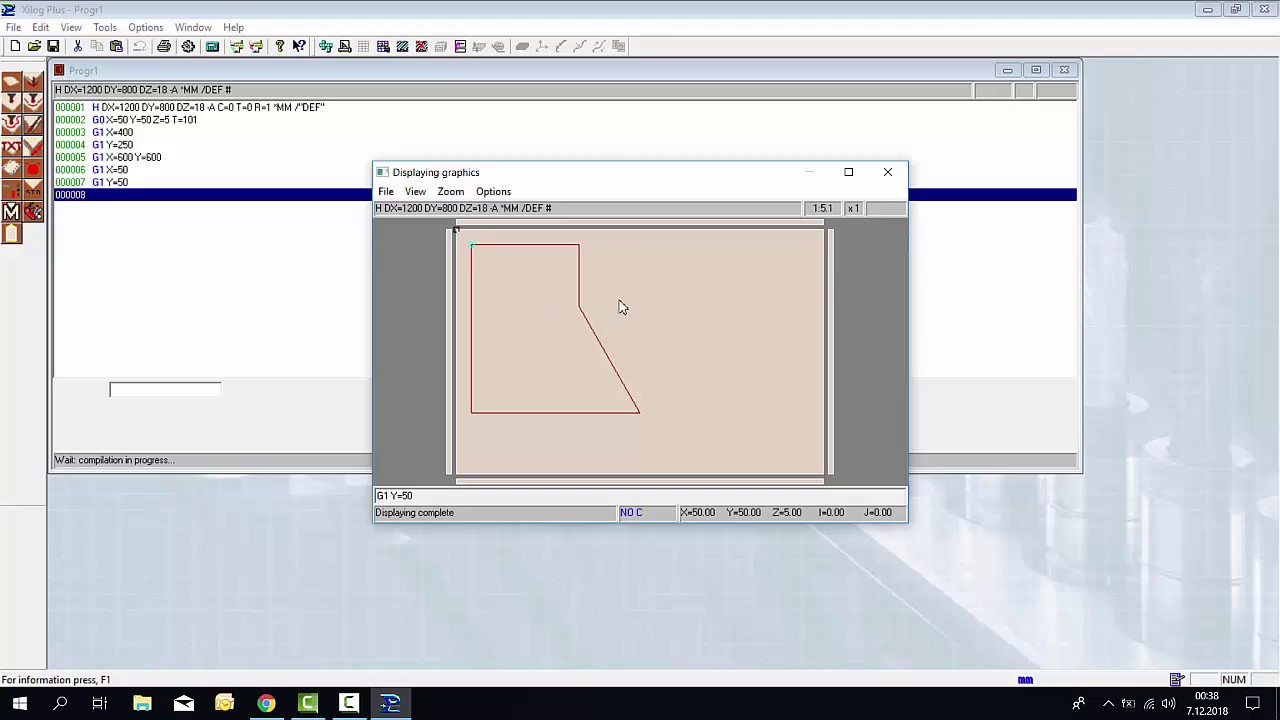Open the Window menu
This screenshot has width=1280, height=720.
pyautogui.click(x=193, y=27)
